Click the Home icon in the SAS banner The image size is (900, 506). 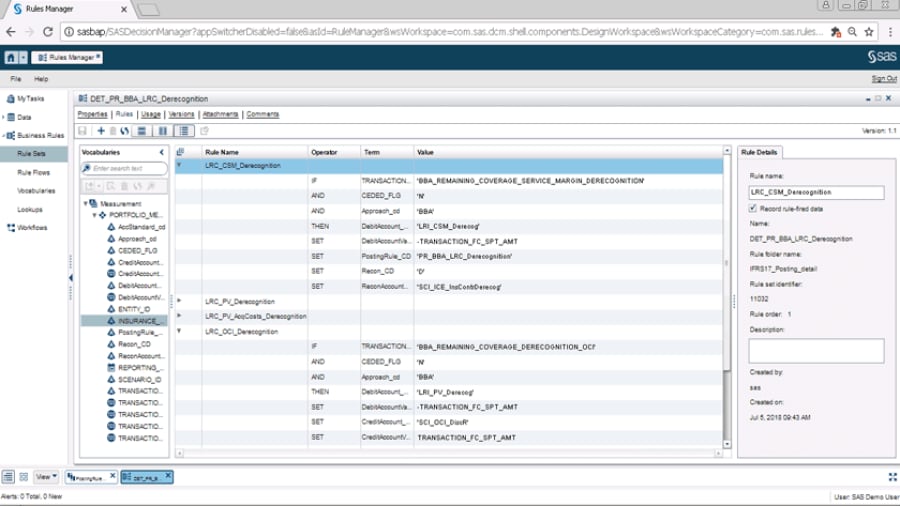[x=10, y=57]
